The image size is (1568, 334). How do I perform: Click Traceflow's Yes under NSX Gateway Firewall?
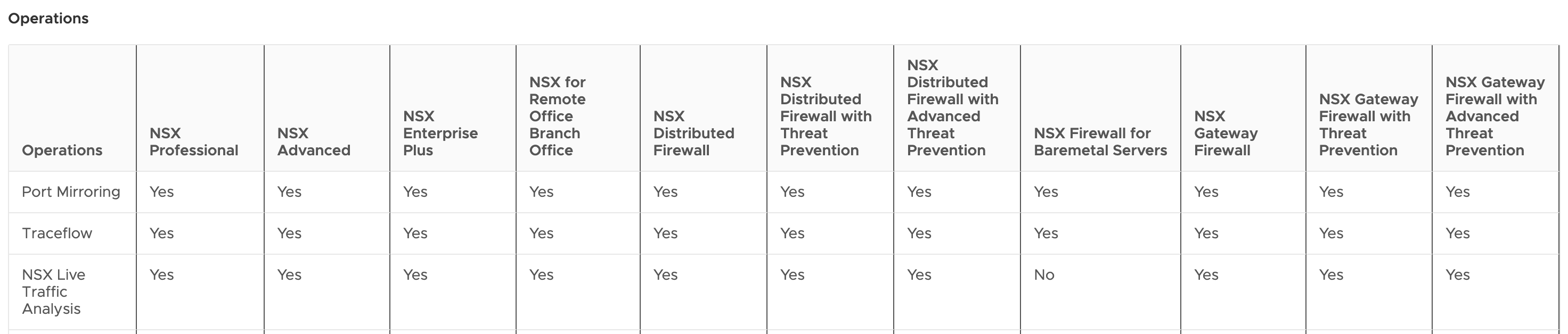point(1206,233)
